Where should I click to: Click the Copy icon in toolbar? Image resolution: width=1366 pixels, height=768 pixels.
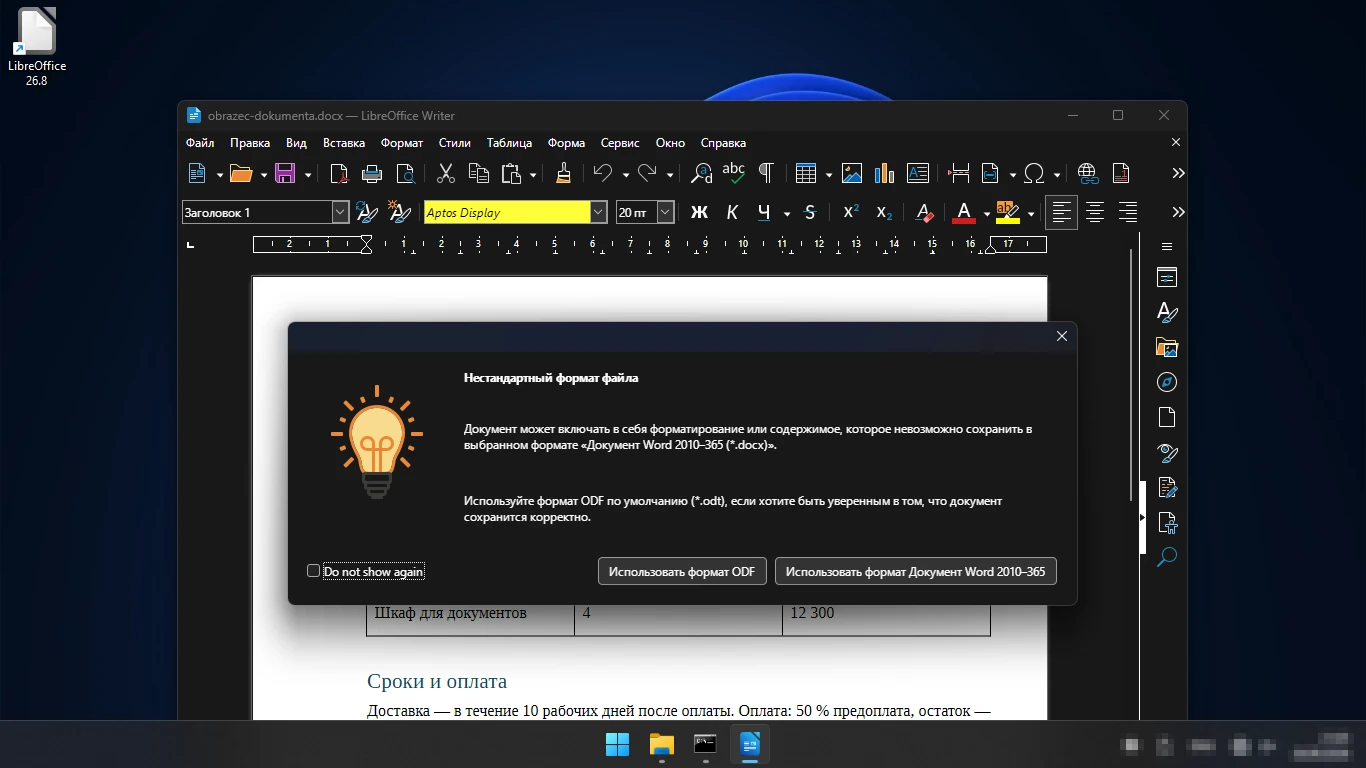click(479, 173)
